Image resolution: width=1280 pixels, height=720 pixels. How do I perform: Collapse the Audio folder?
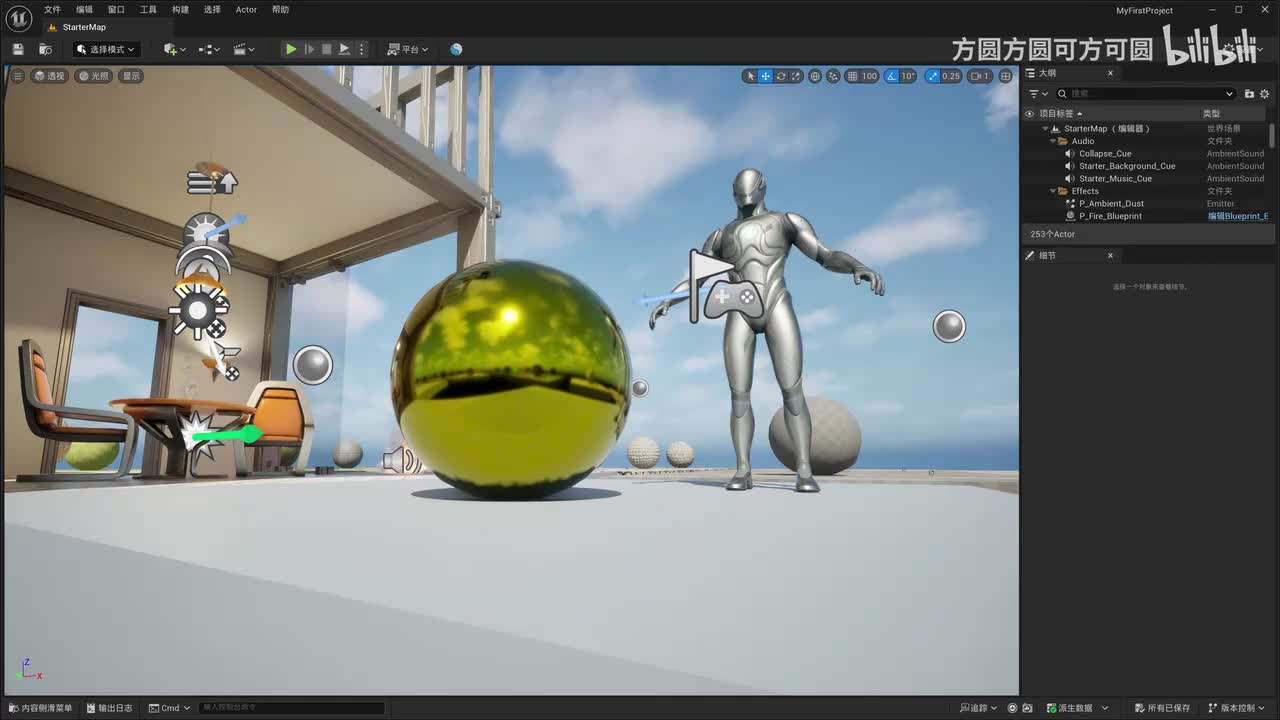pyautogui.click(x=1053, y=141)
